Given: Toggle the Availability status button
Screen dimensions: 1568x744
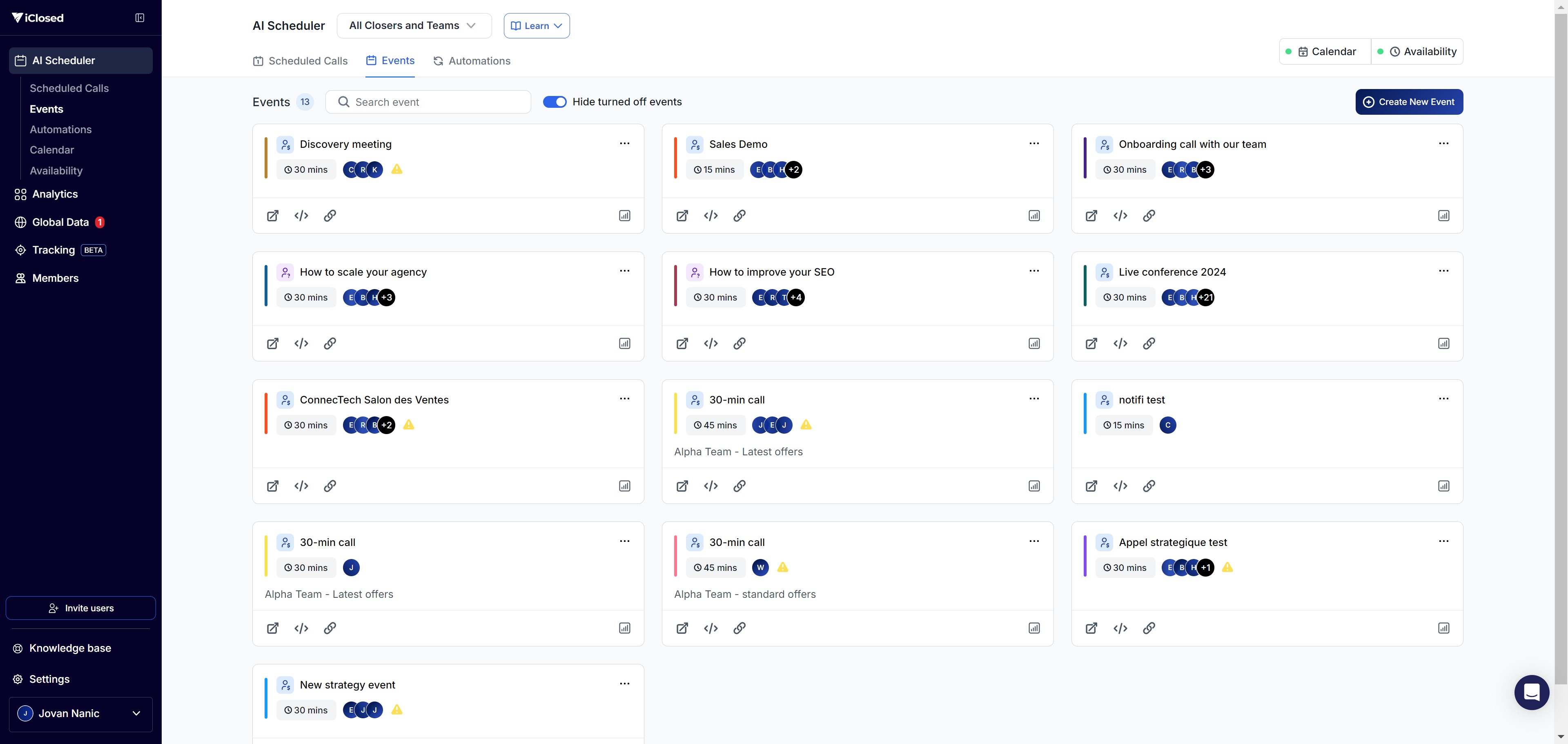Looking at the screenshot, I should tap(1417, 52).
